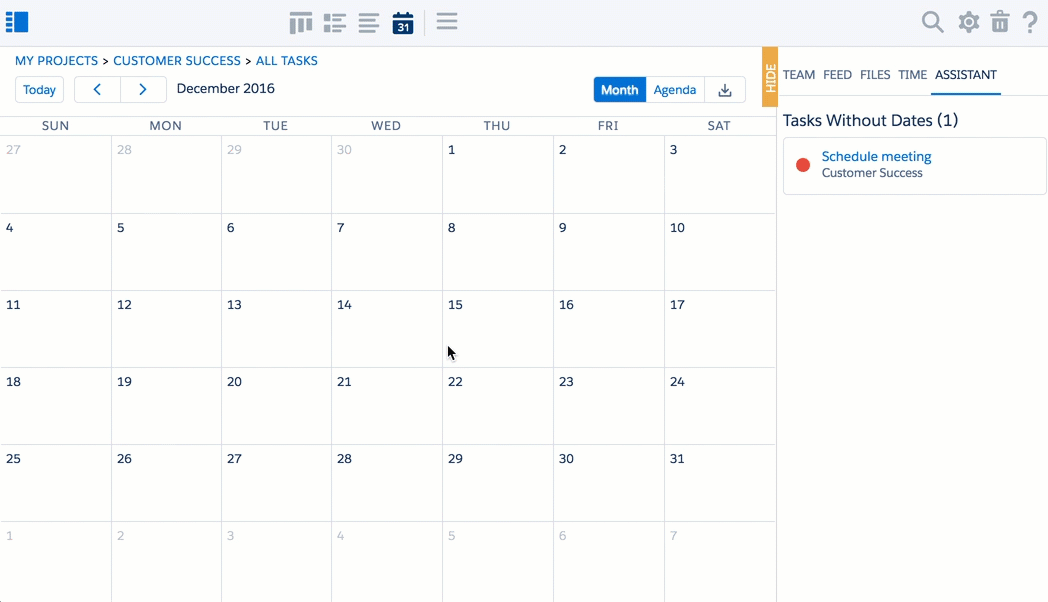1048x602 pixels.
Task: Select December 23 day cell
Action: [609, 406]
